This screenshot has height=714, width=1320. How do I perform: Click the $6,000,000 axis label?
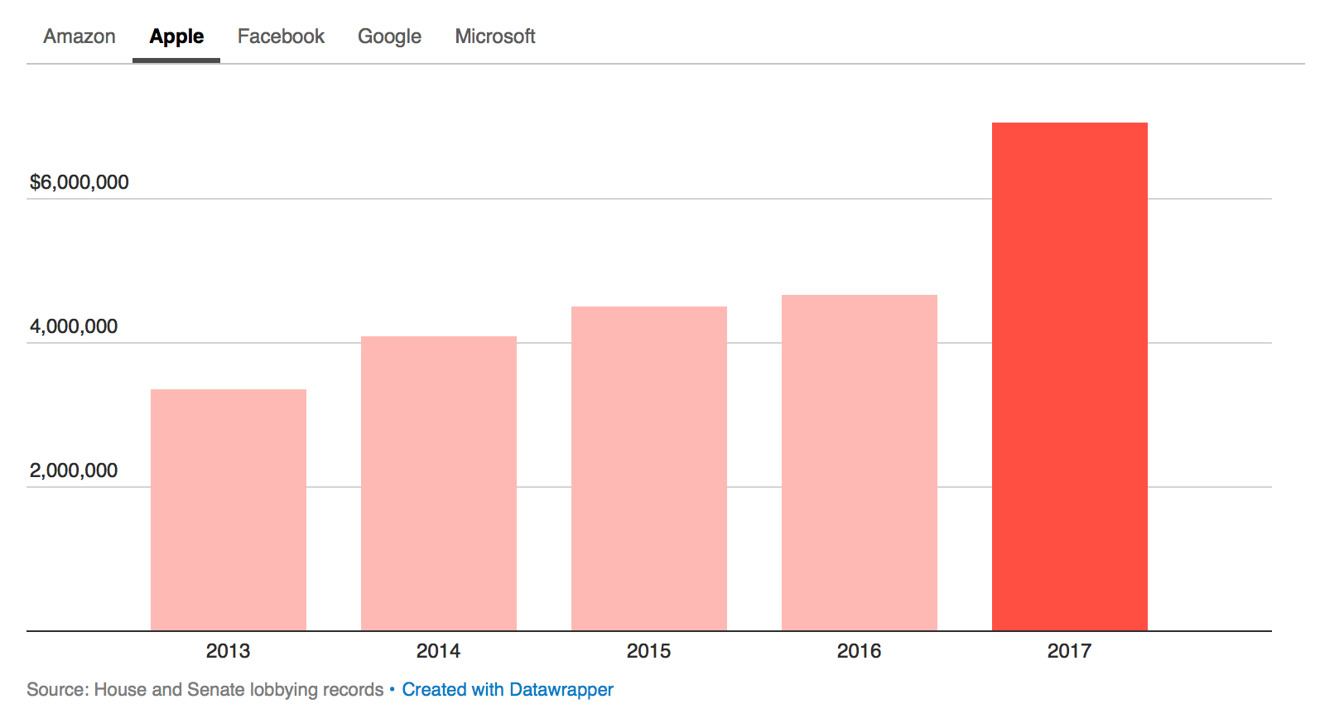pyautogui.click(x=79, y=183)
